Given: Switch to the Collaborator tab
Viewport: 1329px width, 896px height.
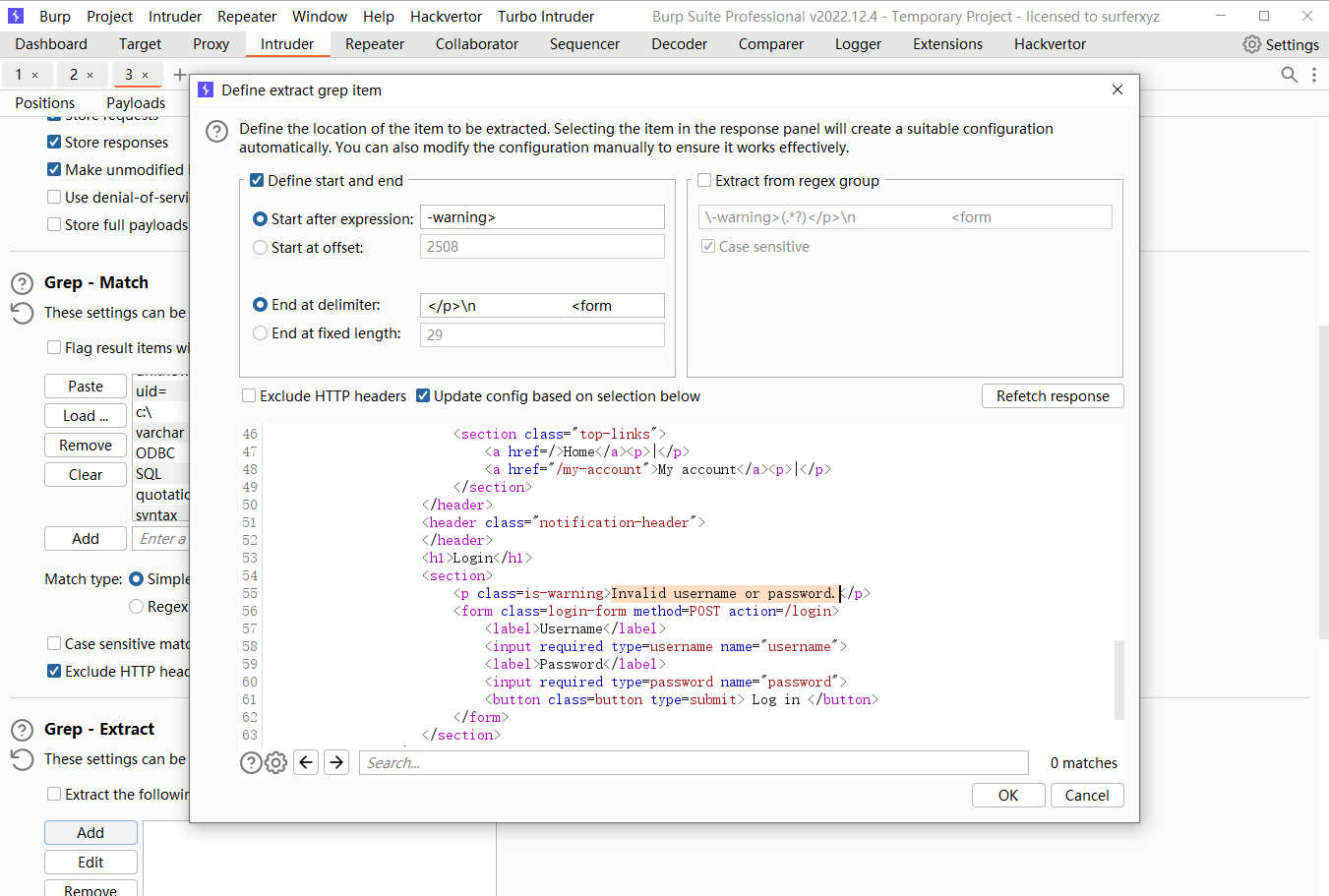Looking at the screenshot, I should pyautogui.click(x=477, y=44).
